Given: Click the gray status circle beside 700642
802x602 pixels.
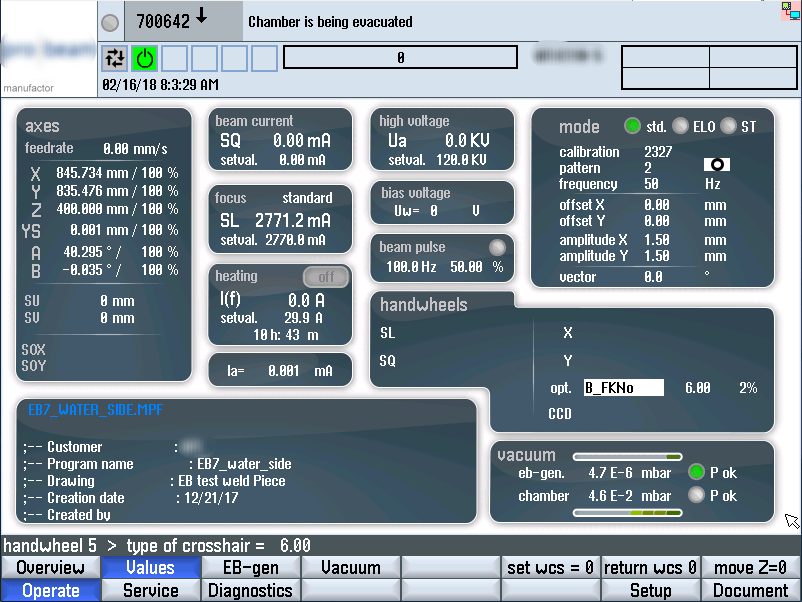Looking at the screenshot, I should pos(112,21).
